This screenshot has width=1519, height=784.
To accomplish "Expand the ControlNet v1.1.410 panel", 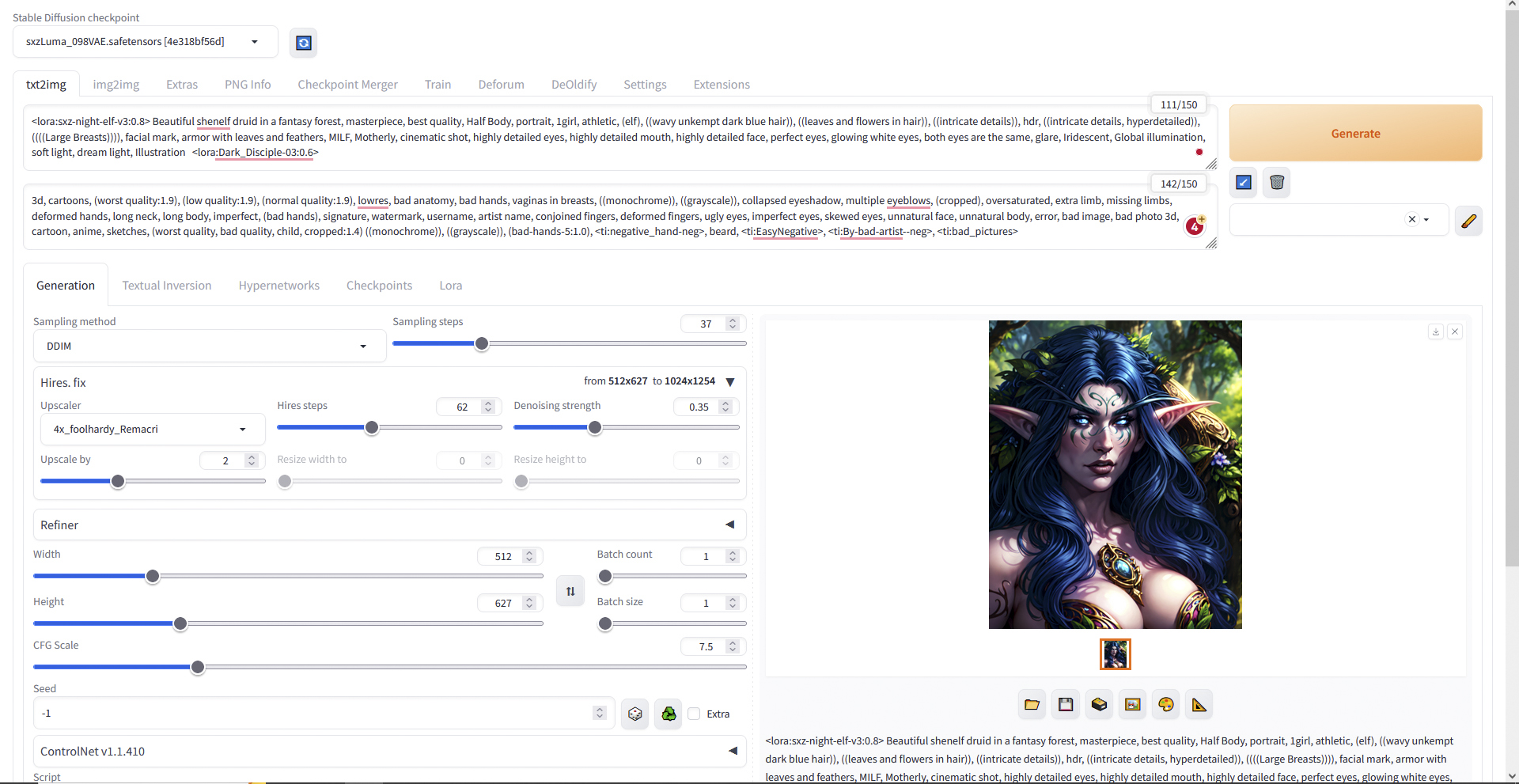I will point(733,751).
